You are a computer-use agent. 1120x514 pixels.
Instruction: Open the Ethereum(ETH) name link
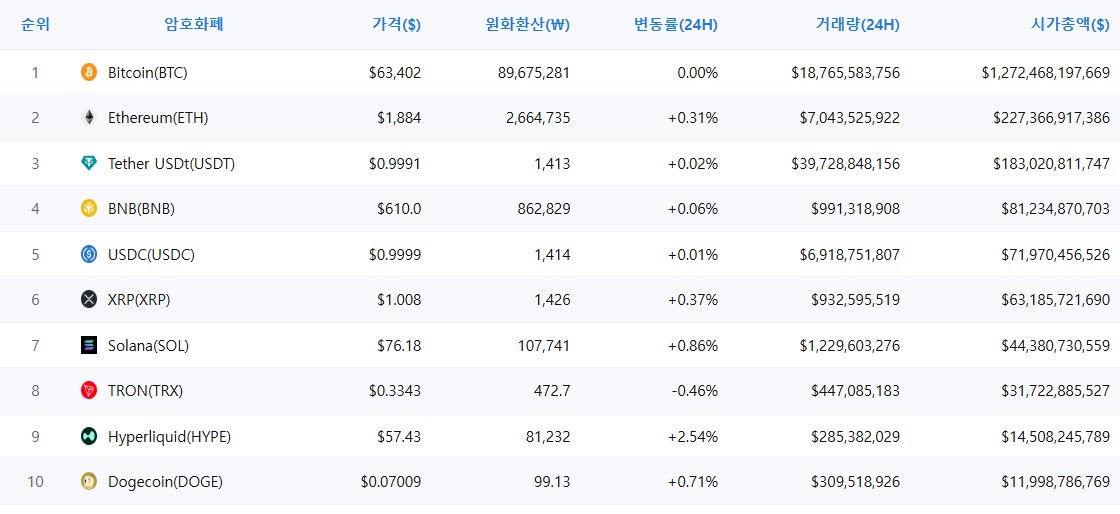(x=158, y=118)
